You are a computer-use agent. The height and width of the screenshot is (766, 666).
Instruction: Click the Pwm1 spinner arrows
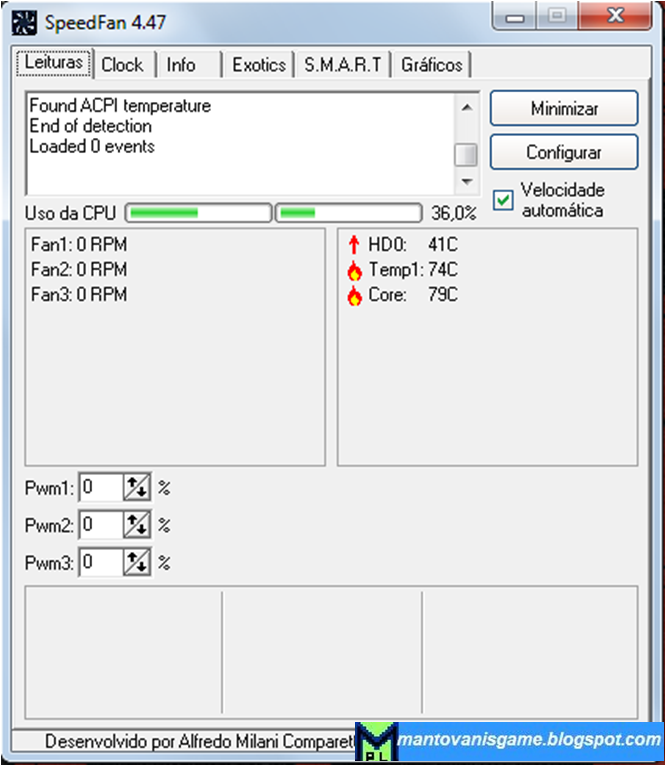[x=137, y=487]
